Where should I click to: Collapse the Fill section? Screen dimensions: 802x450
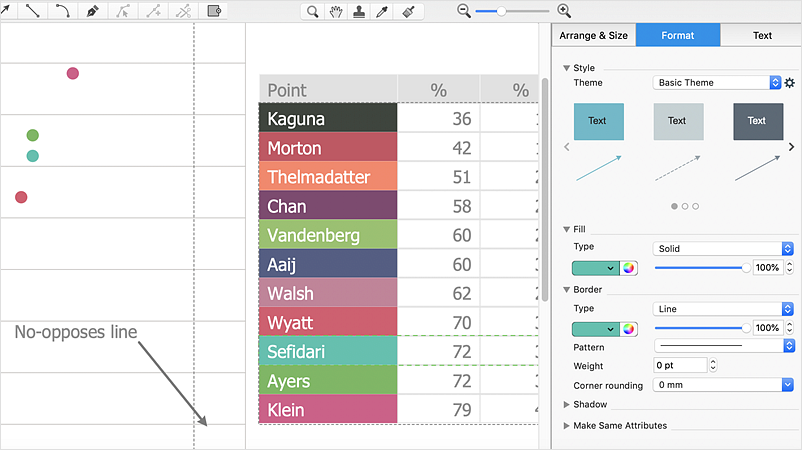[567, 229]
